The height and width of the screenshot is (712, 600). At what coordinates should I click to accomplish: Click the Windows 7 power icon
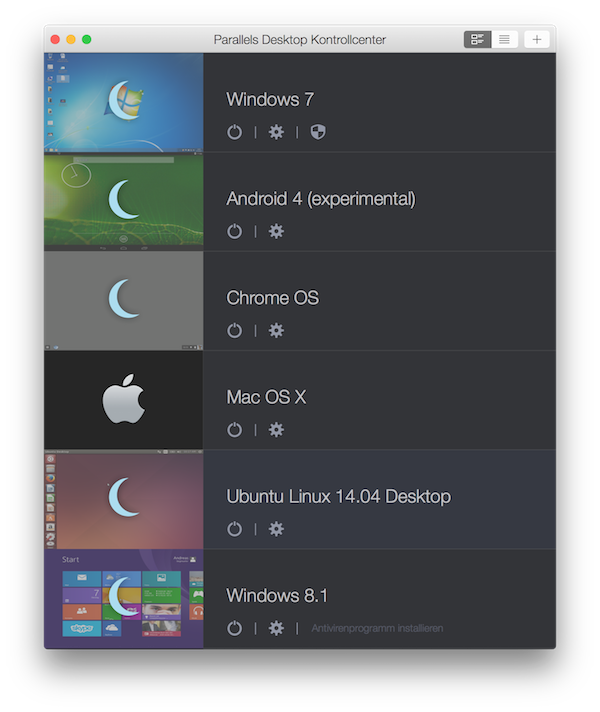234,132
